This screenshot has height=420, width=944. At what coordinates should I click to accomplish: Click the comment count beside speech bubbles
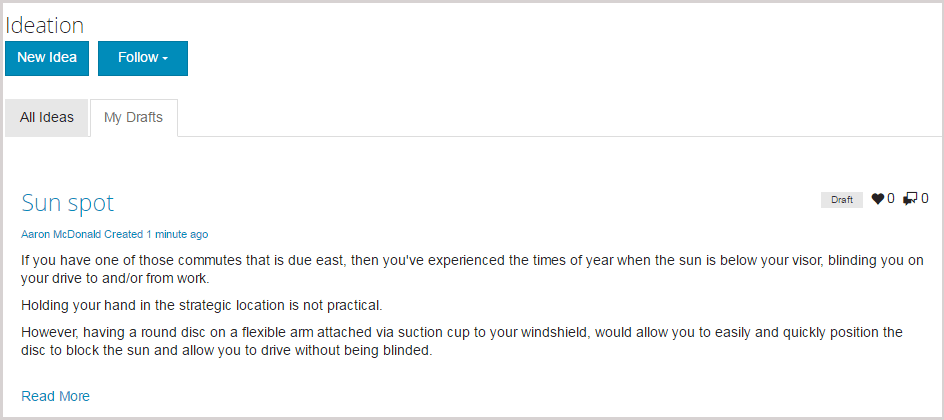[925, 199]
